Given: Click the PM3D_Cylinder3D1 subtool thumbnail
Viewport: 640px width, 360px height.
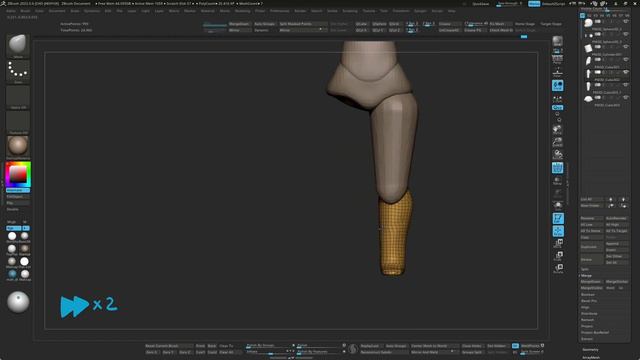Looking at the screenshot, I should point(588,48).
